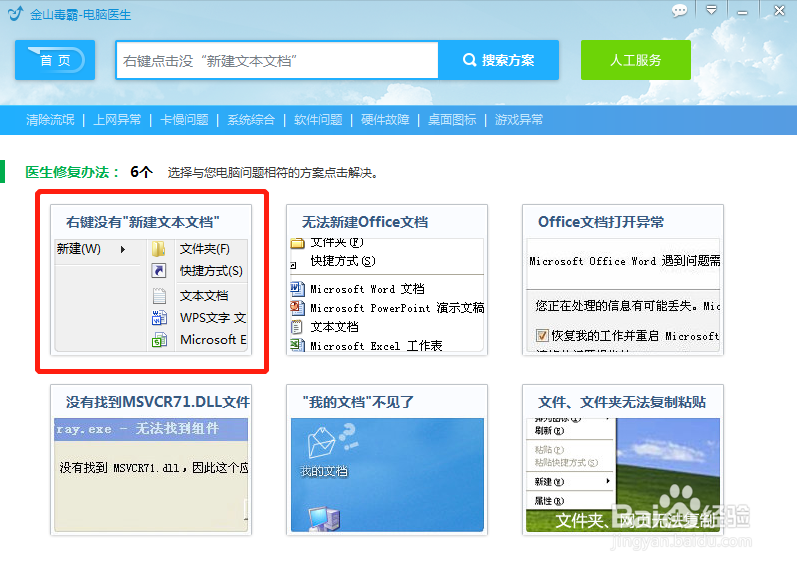The height and width of the screenshot is (569, 797).
Task: Click the 首页 home button
Action: [55, 60]
